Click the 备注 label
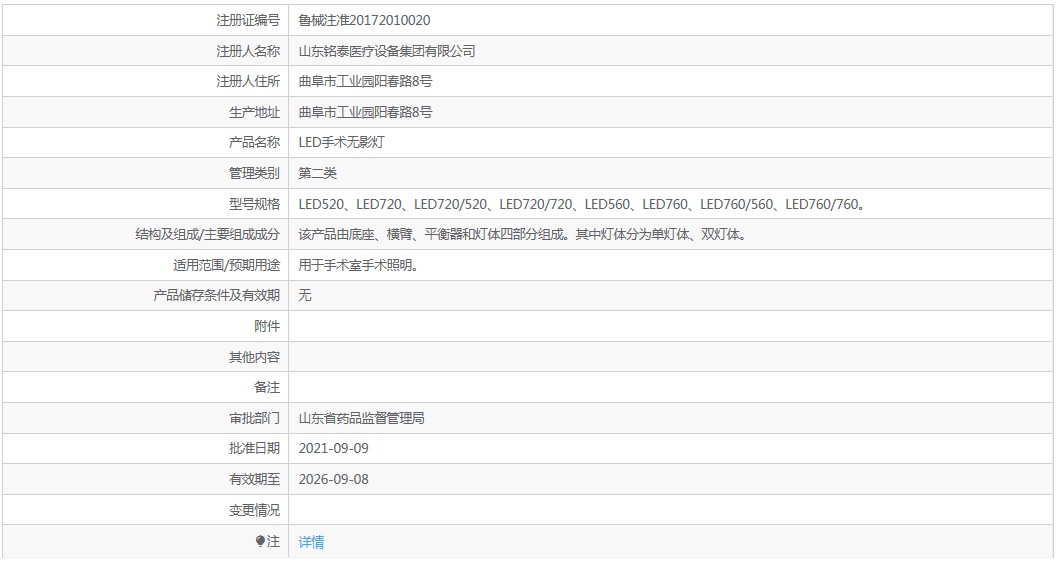1057x562 pixels. pos(267,387)
